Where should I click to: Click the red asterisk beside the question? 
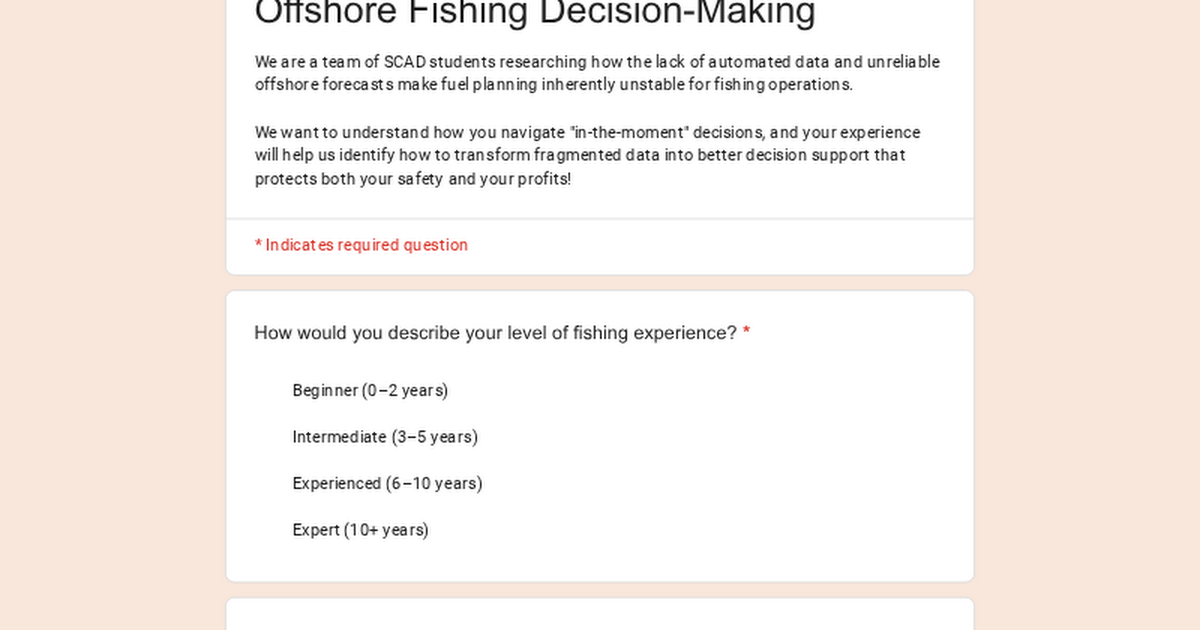(746, 333)
